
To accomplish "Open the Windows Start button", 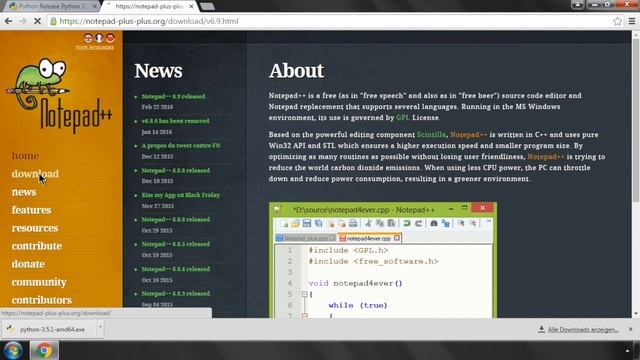I will tap(13, 351).
